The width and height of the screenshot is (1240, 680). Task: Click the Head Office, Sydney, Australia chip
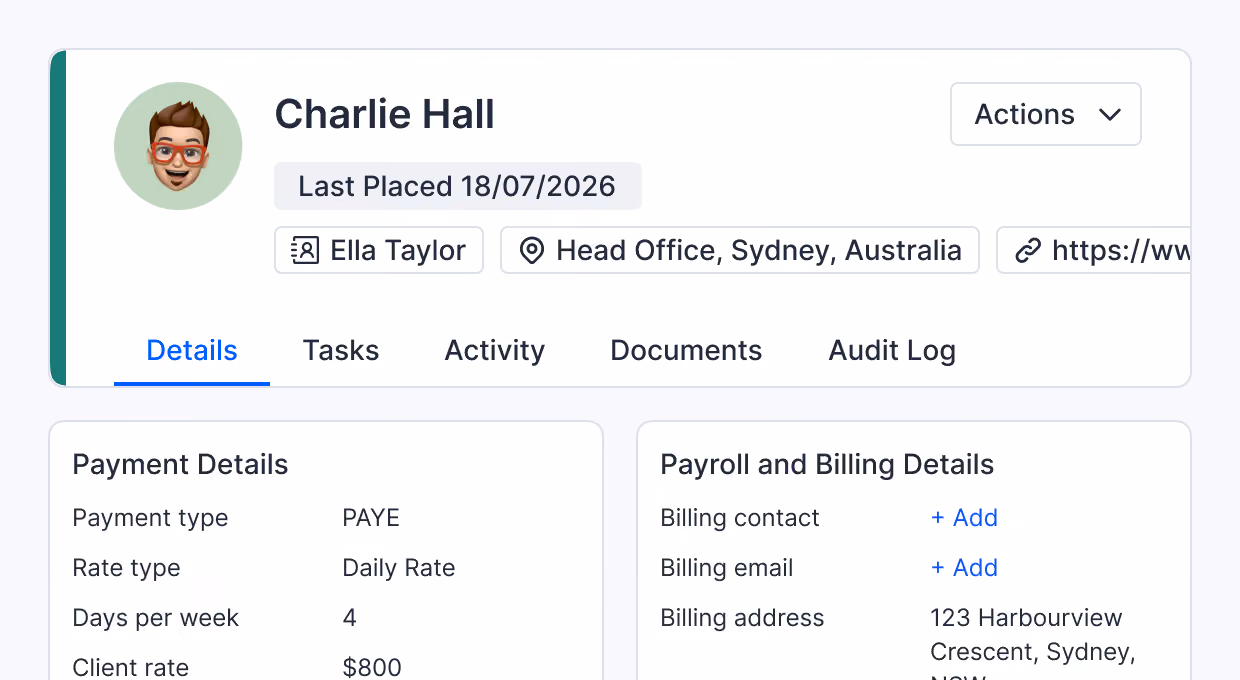tap(740, 250)
